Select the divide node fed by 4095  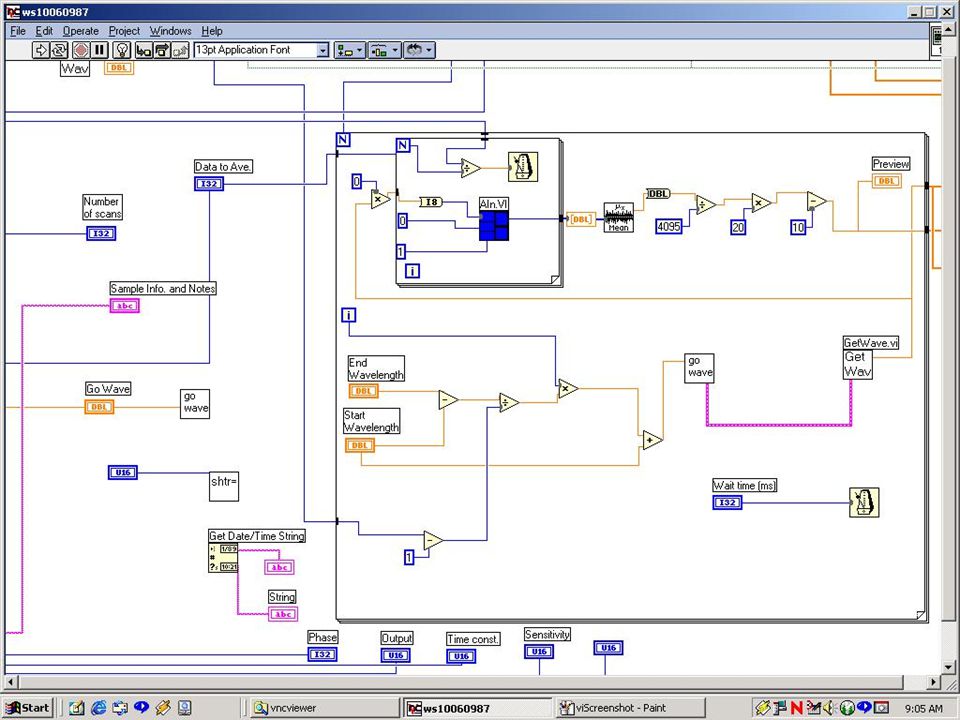click(x=705, y=204)
